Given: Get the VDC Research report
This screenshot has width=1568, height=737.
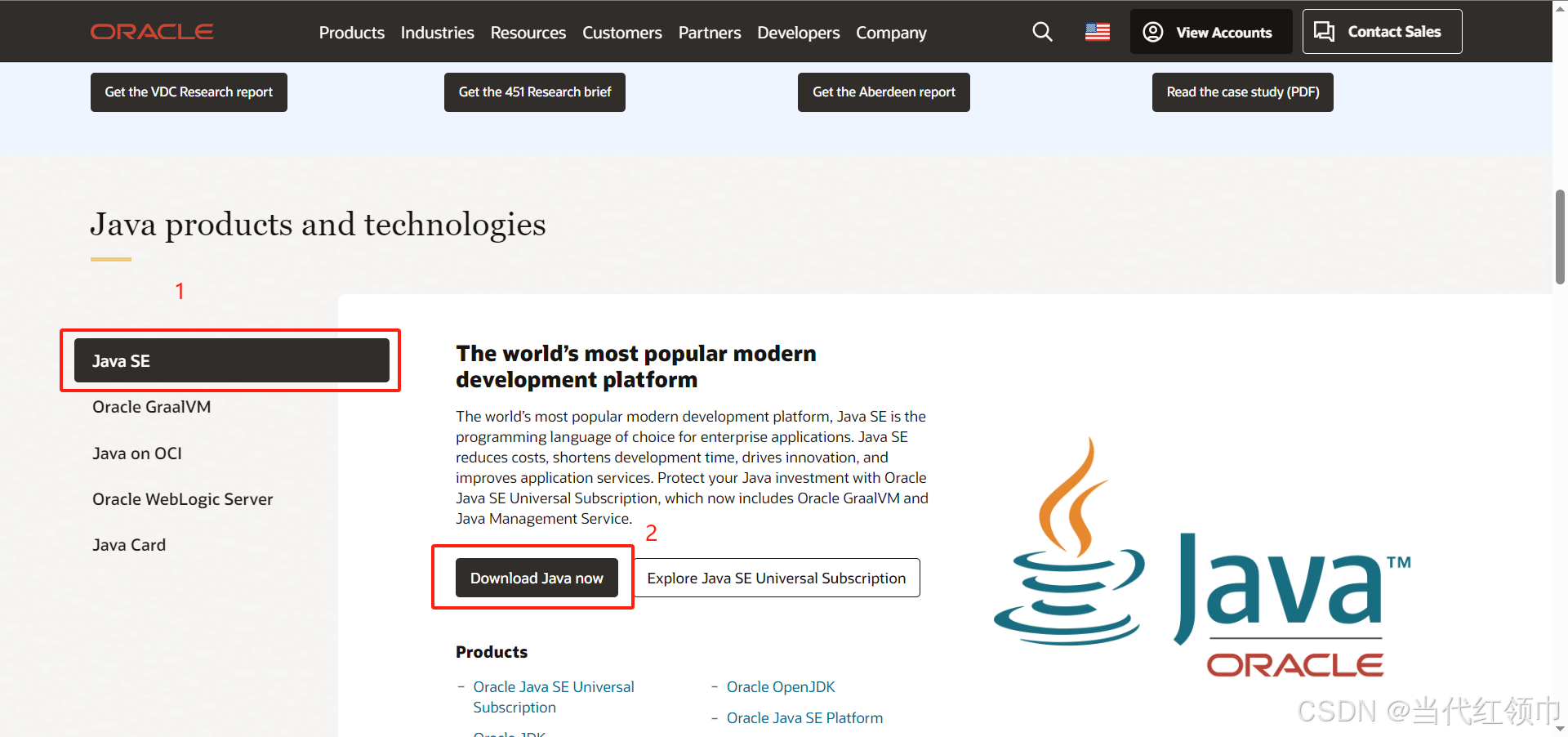Looking at the screenshot, I should coord(189,92).
